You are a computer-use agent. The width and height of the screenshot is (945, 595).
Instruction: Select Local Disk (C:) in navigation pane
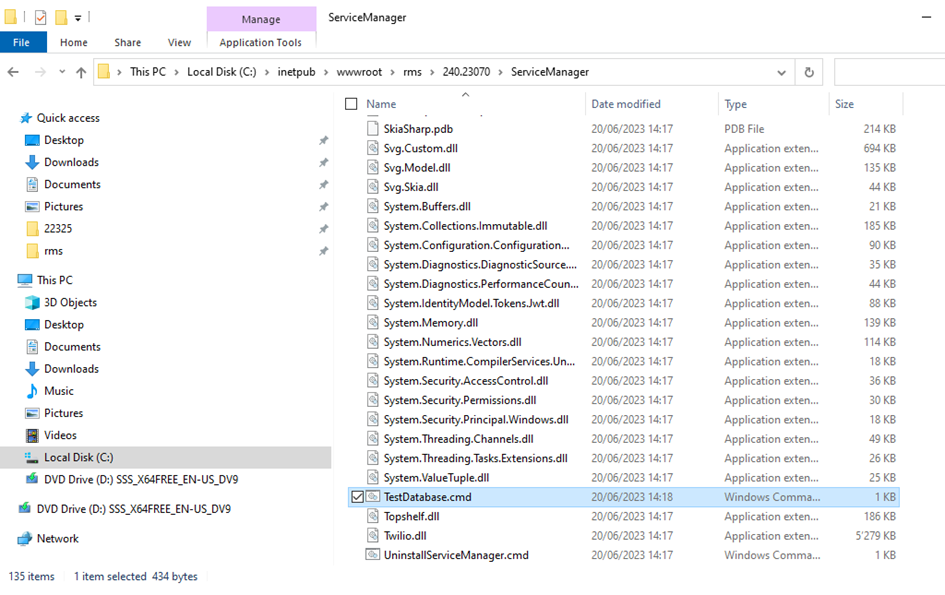pyautogui.click(x=78, y=458)
